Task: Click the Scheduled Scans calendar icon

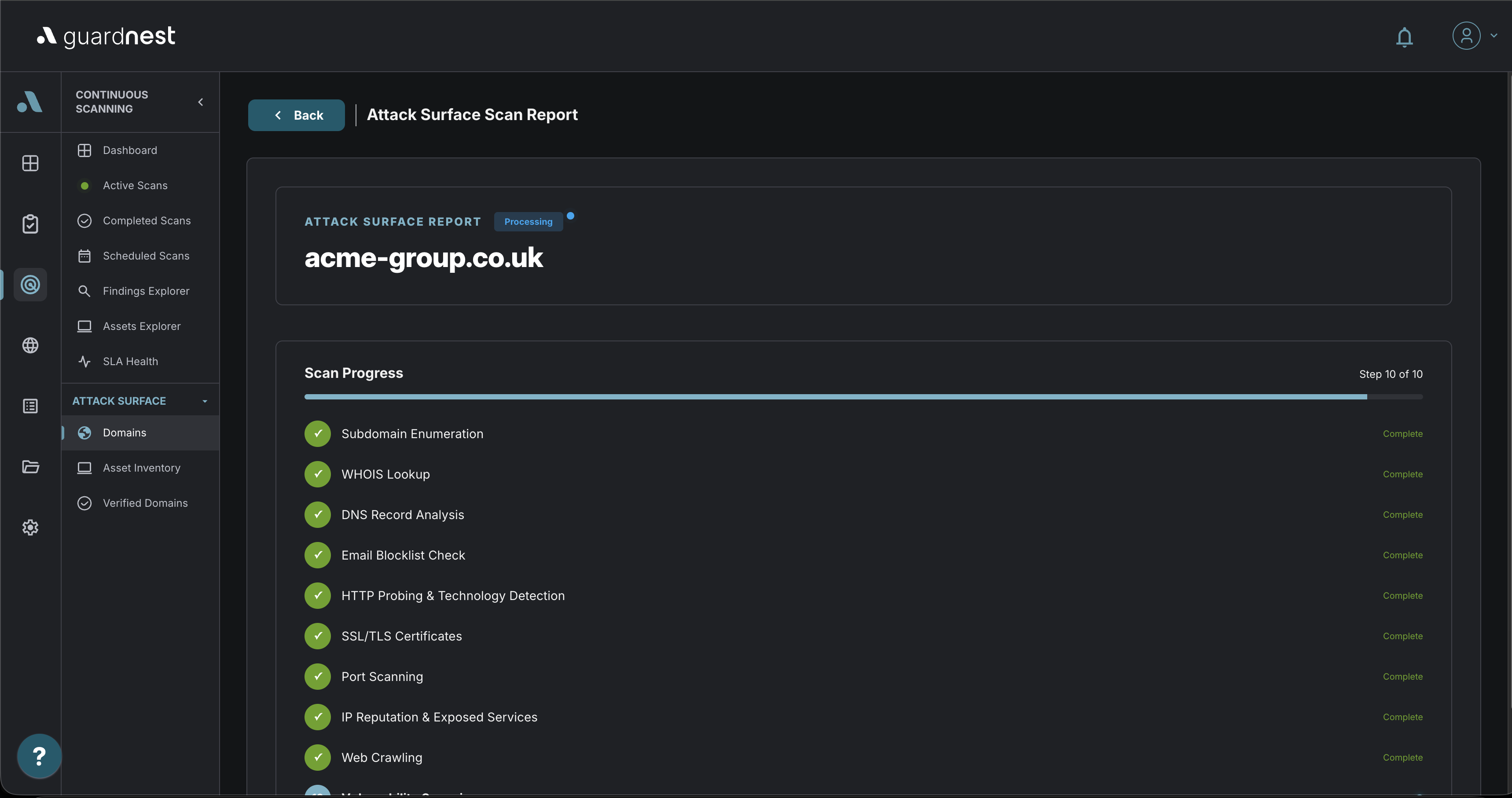Action: tap(84, 256)
